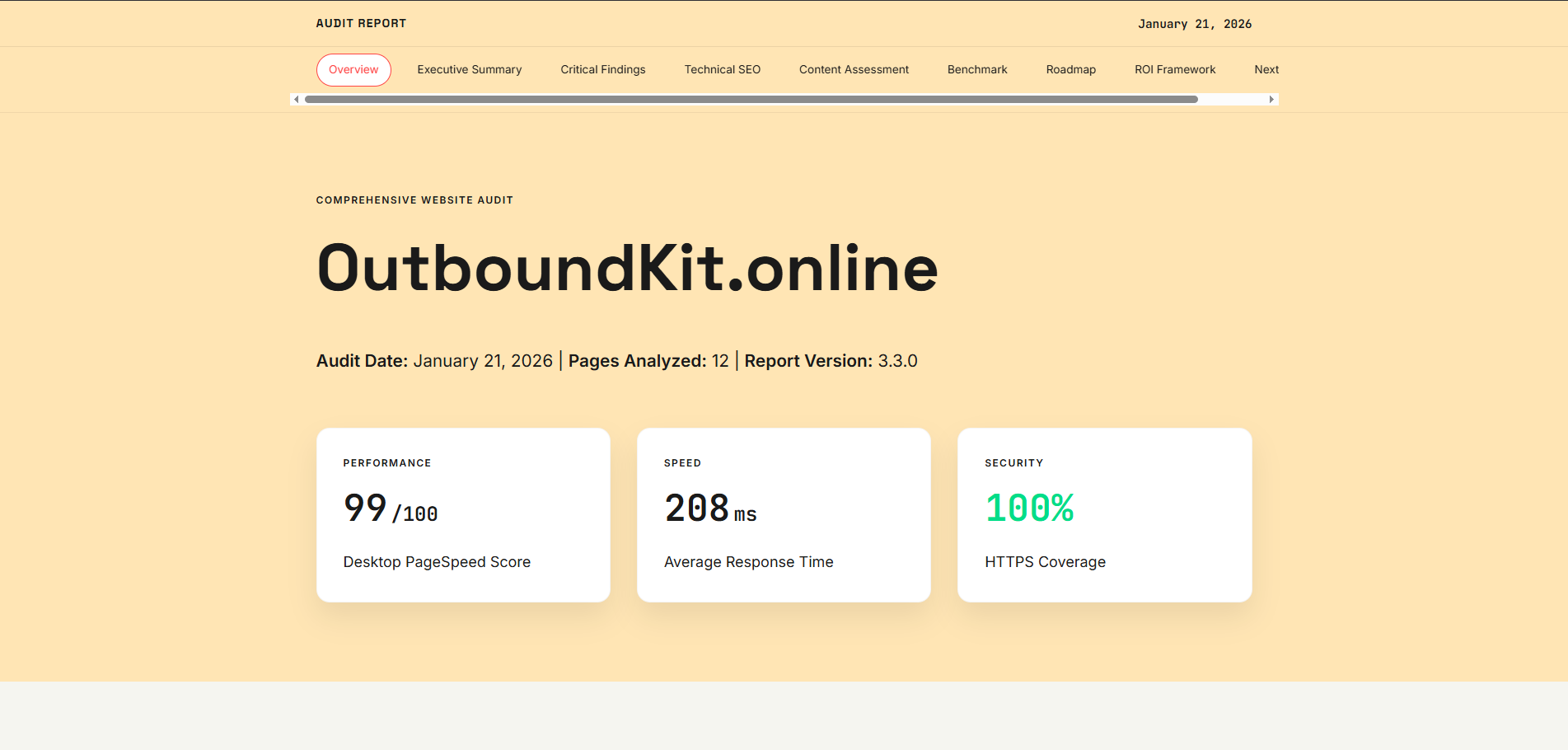
Task: Open the Technical SEO section
Action: (x=722, y=69)
